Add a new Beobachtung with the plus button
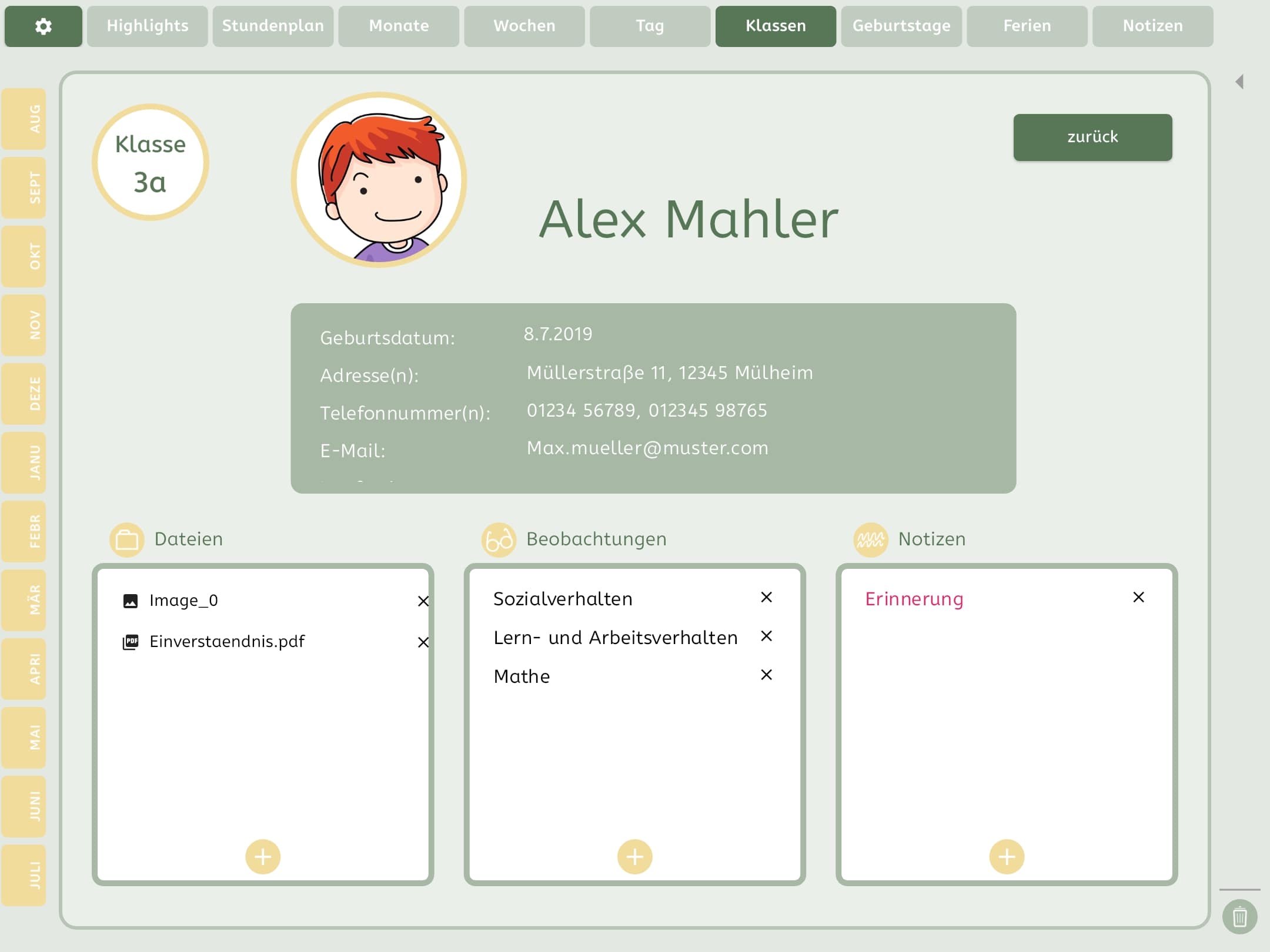 click(x=634, y=856)
